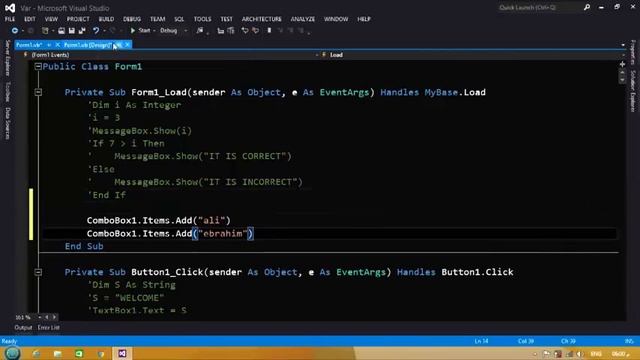
Task: Open the Toolbox side panel
Action: point(7,92)
